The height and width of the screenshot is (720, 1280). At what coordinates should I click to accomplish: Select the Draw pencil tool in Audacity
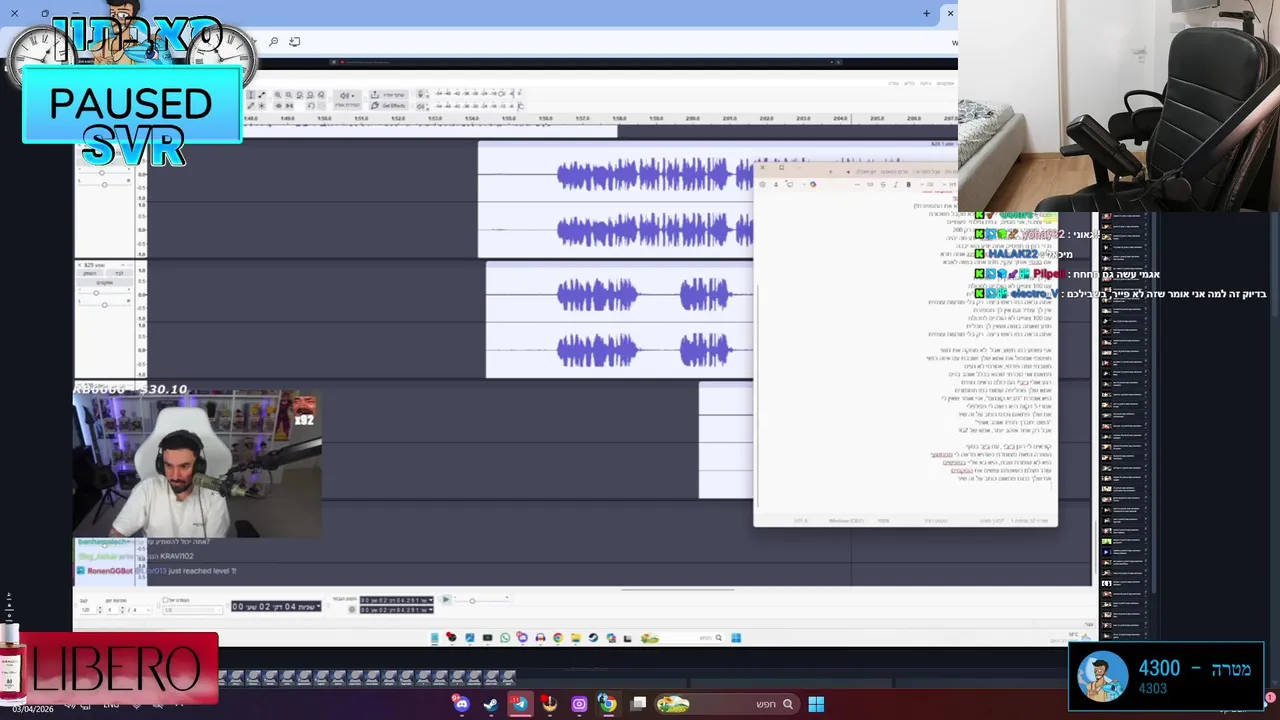250,106
